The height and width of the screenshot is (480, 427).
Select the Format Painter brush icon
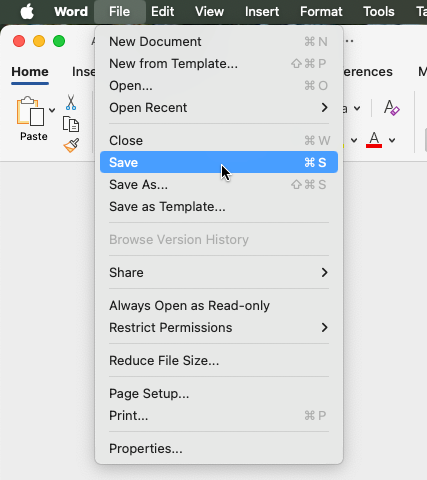(x=71, y=145)
